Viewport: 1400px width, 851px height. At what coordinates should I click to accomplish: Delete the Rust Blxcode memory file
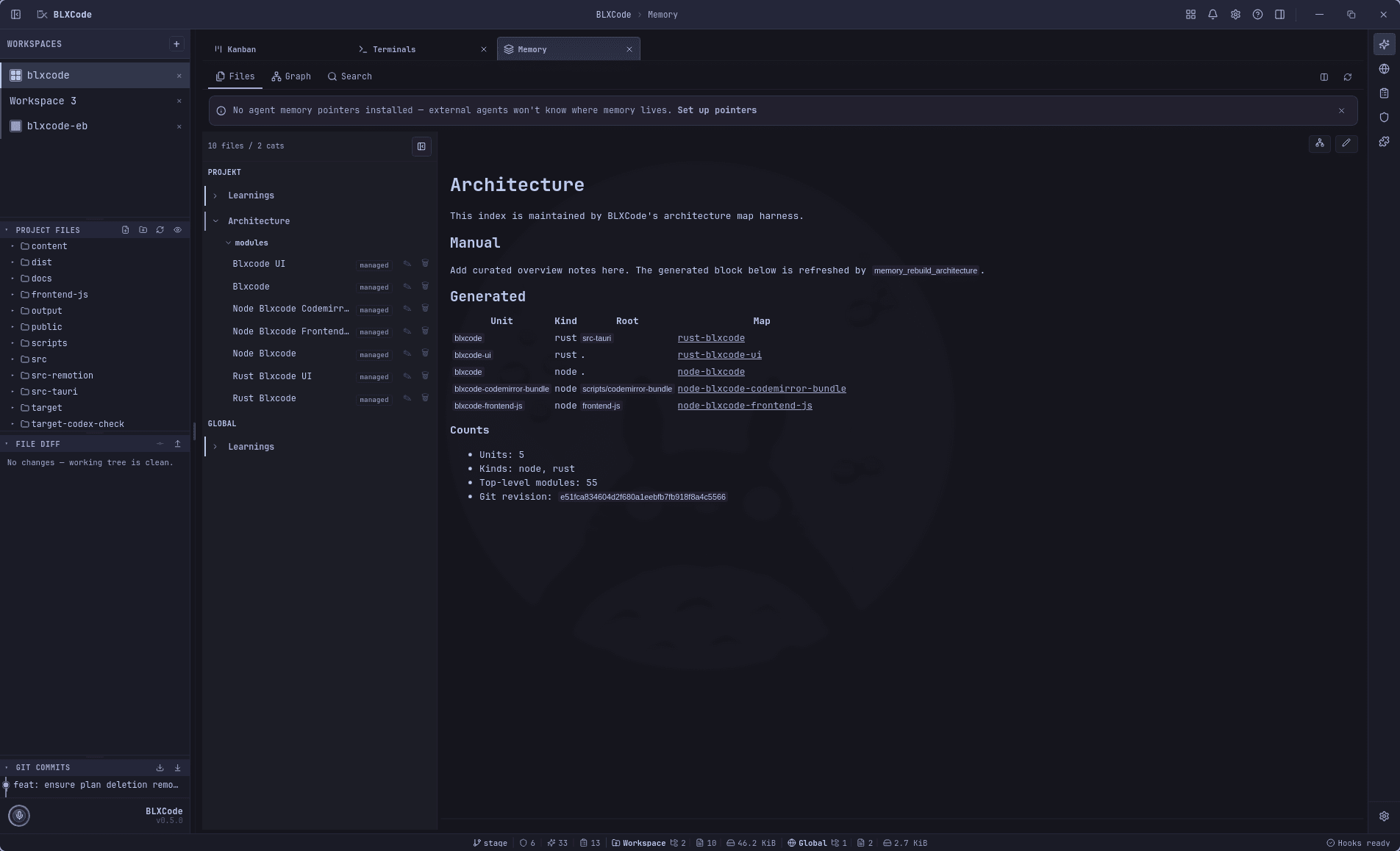pyautogui.click(x=425, y=398)
